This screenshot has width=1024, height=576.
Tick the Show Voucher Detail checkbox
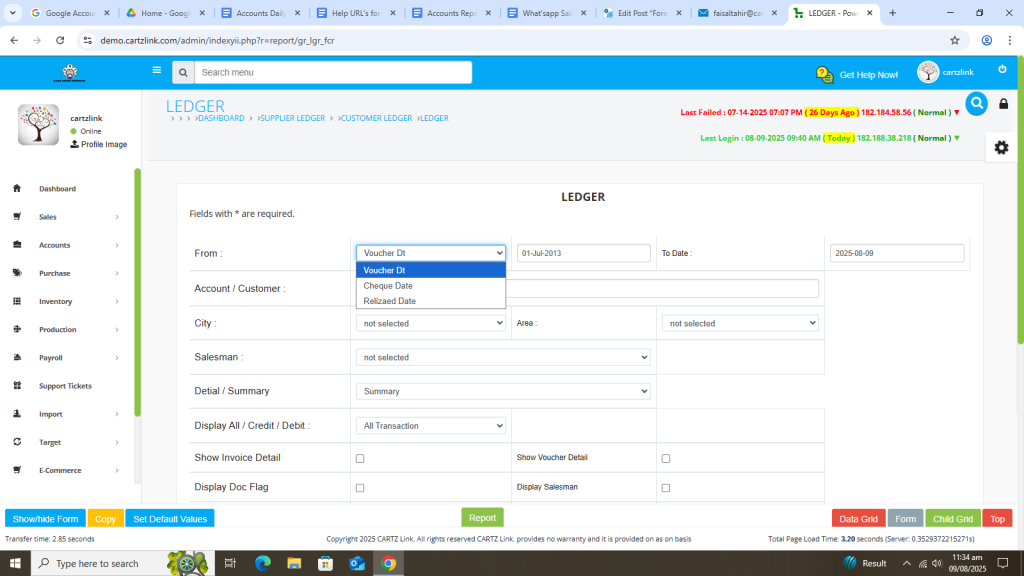click(666, 458)
